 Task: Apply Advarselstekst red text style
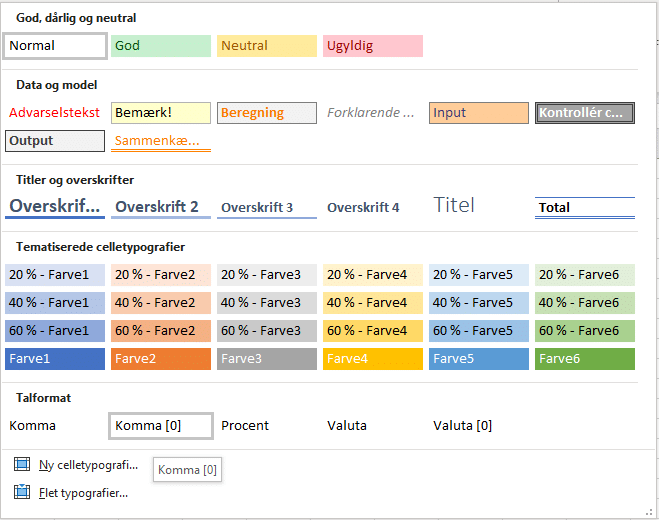tap(54, 113)
